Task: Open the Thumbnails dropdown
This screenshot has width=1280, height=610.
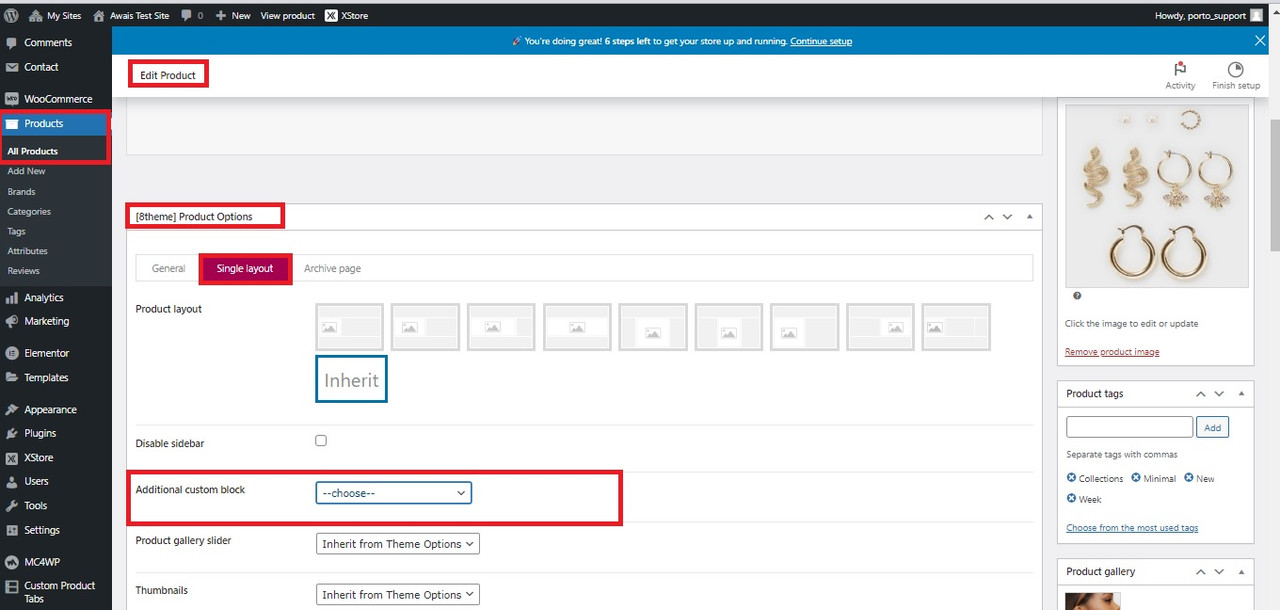Action: pos(398,594)
